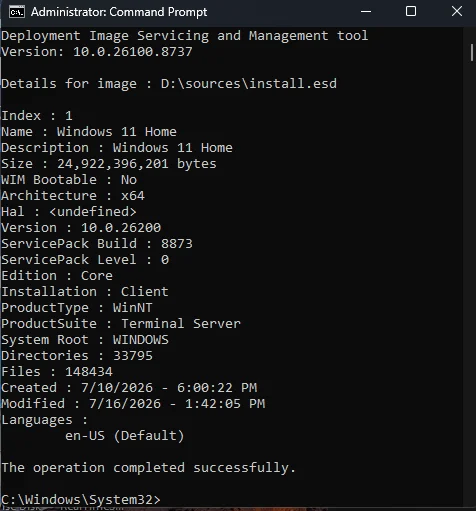Click the 'Installation : Client' line
Screen dimensions: 476x511
pos(85,292)
